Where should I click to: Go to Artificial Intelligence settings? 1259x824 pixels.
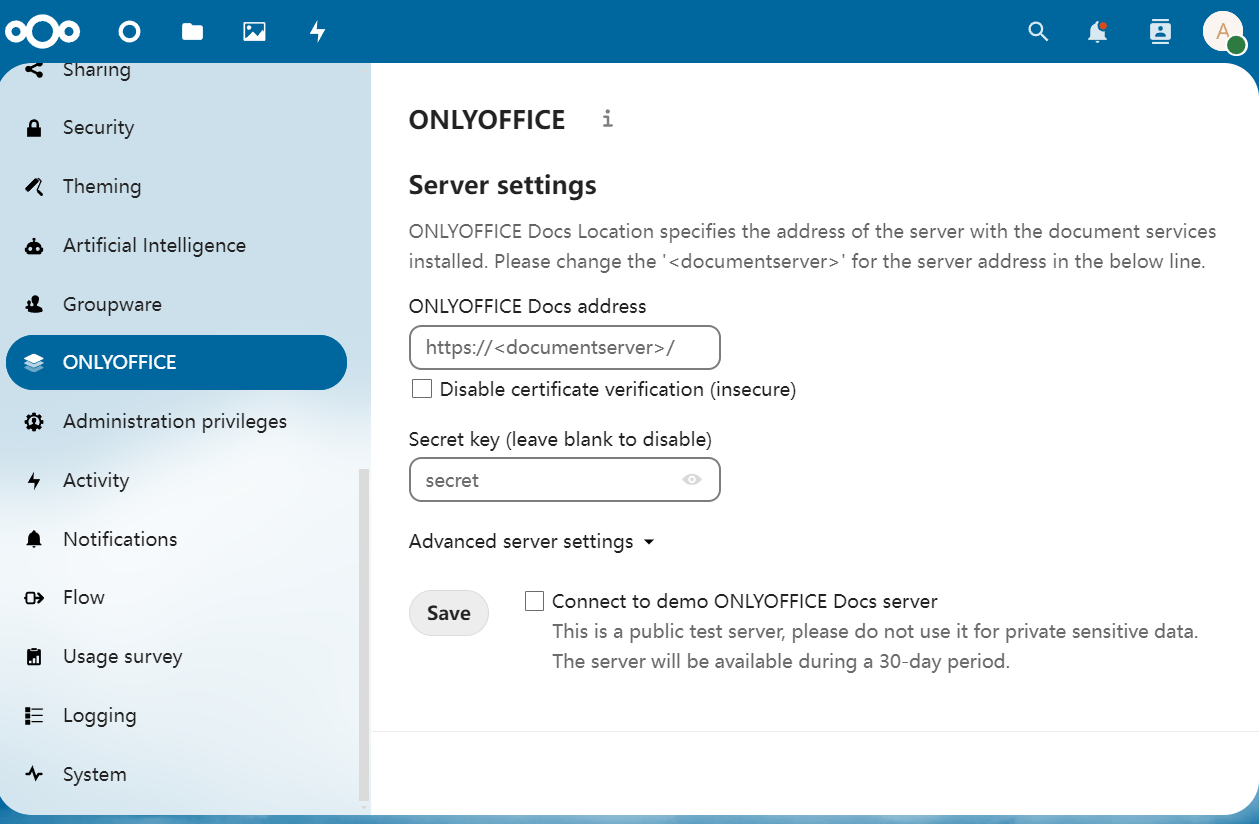tap(154, 245)
